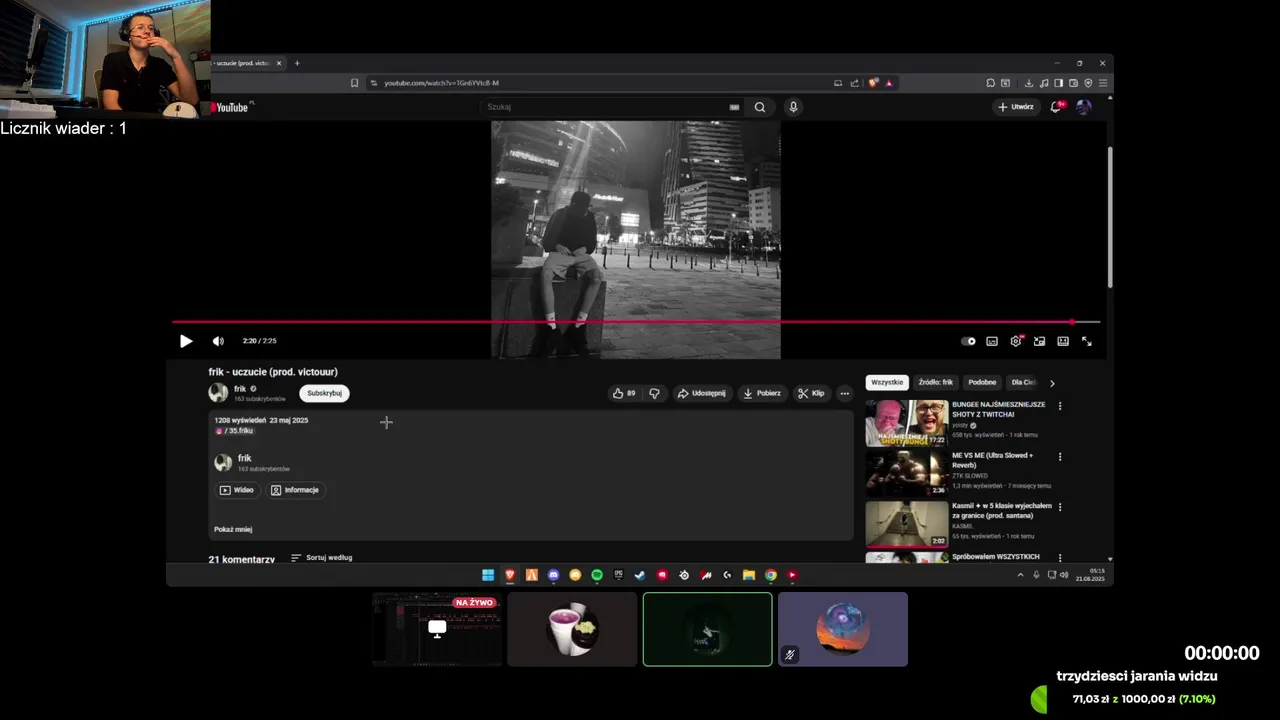Enter full screen mode

[1087, 341]
